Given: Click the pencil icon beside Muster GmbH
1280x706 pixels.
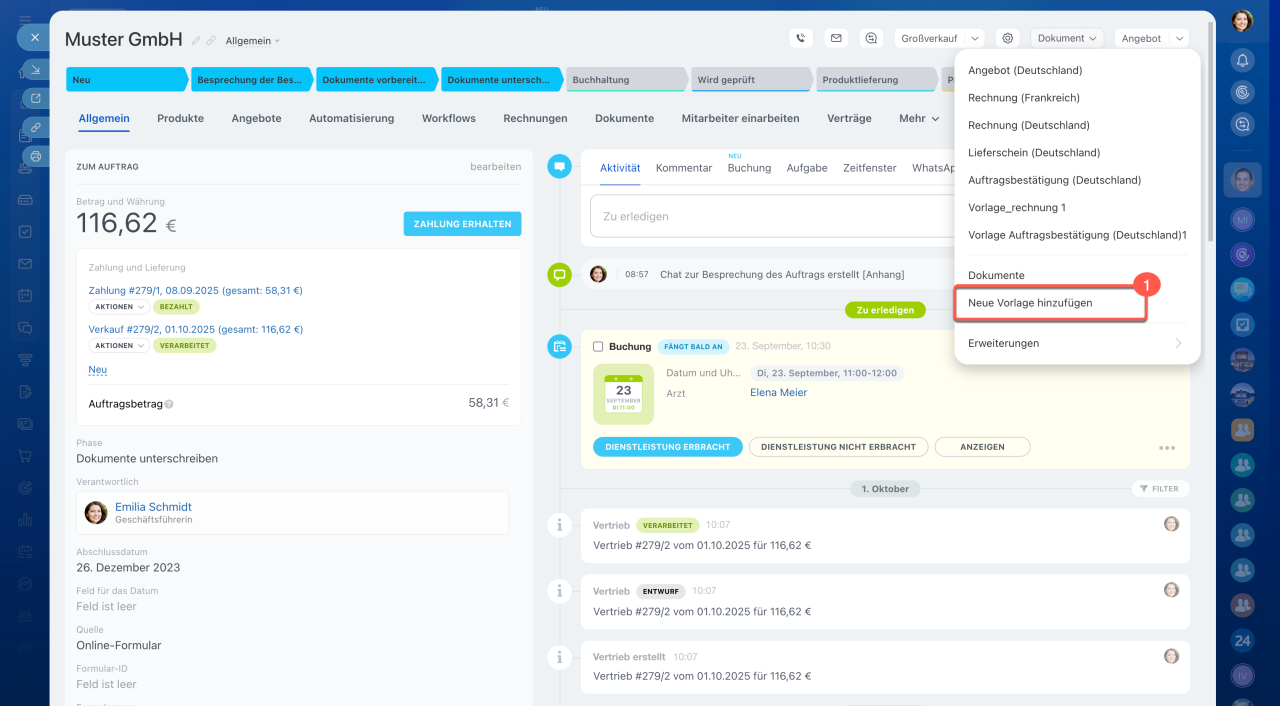Looking at the screenshot, I should pyautogui.click(x=196, y=41).
